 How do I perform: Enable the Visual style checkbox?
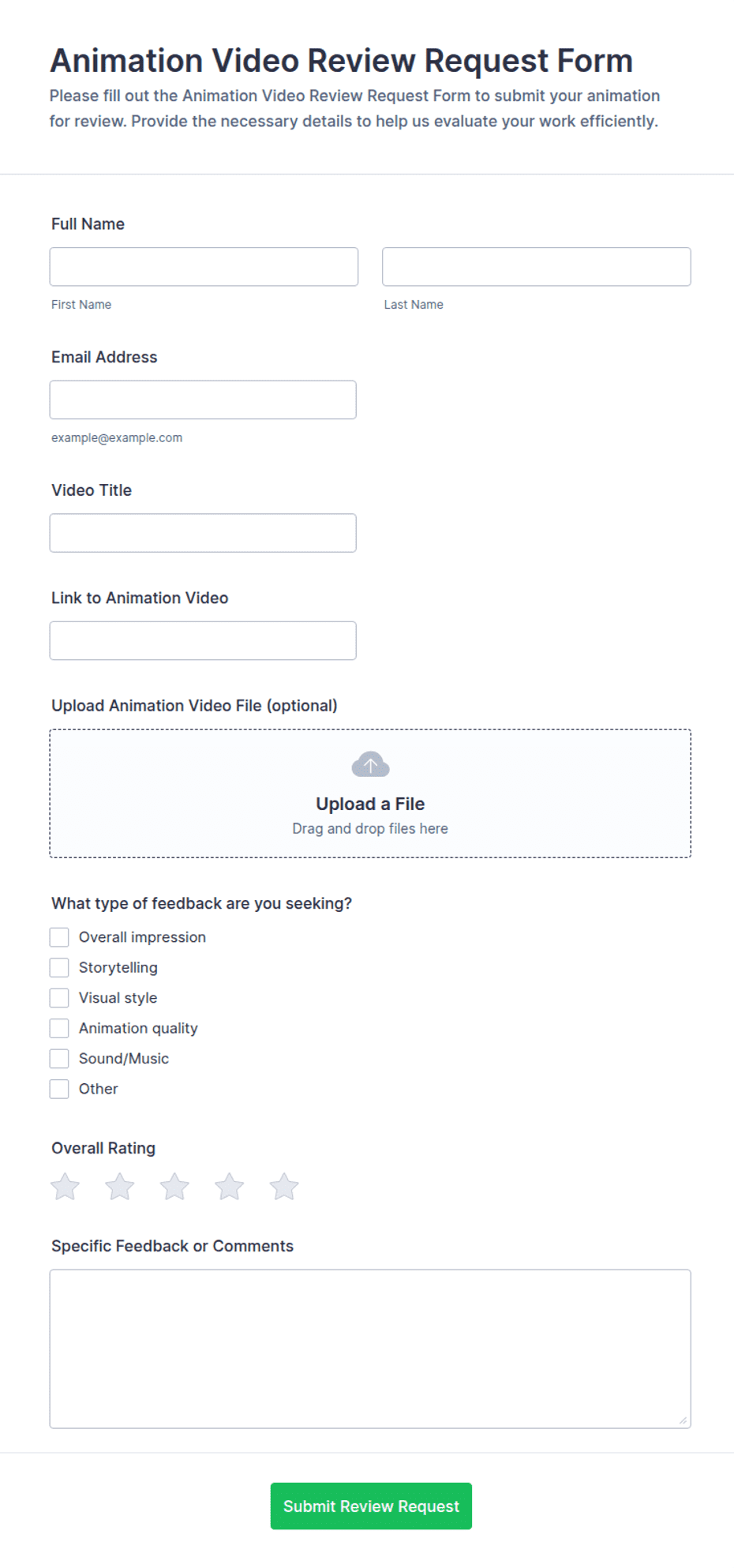pyautogui.click(x=59, y=998)
